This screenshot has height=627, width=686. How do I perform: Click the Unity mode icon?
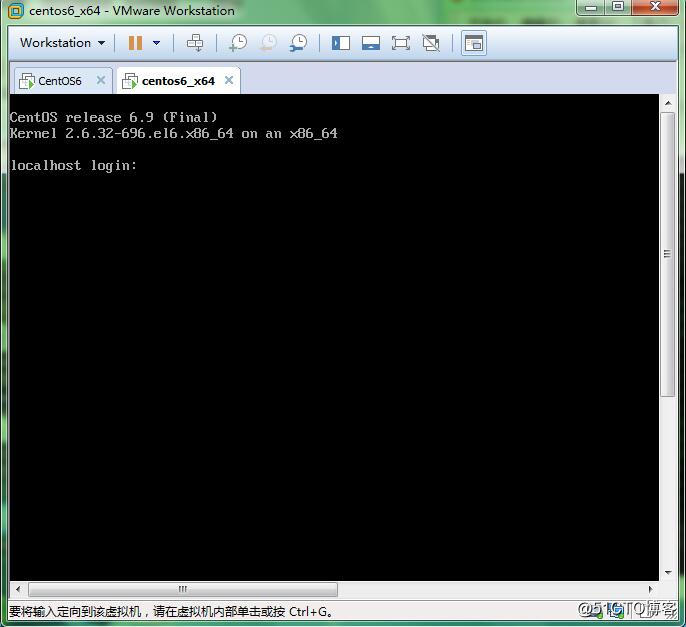click(431, 43)
